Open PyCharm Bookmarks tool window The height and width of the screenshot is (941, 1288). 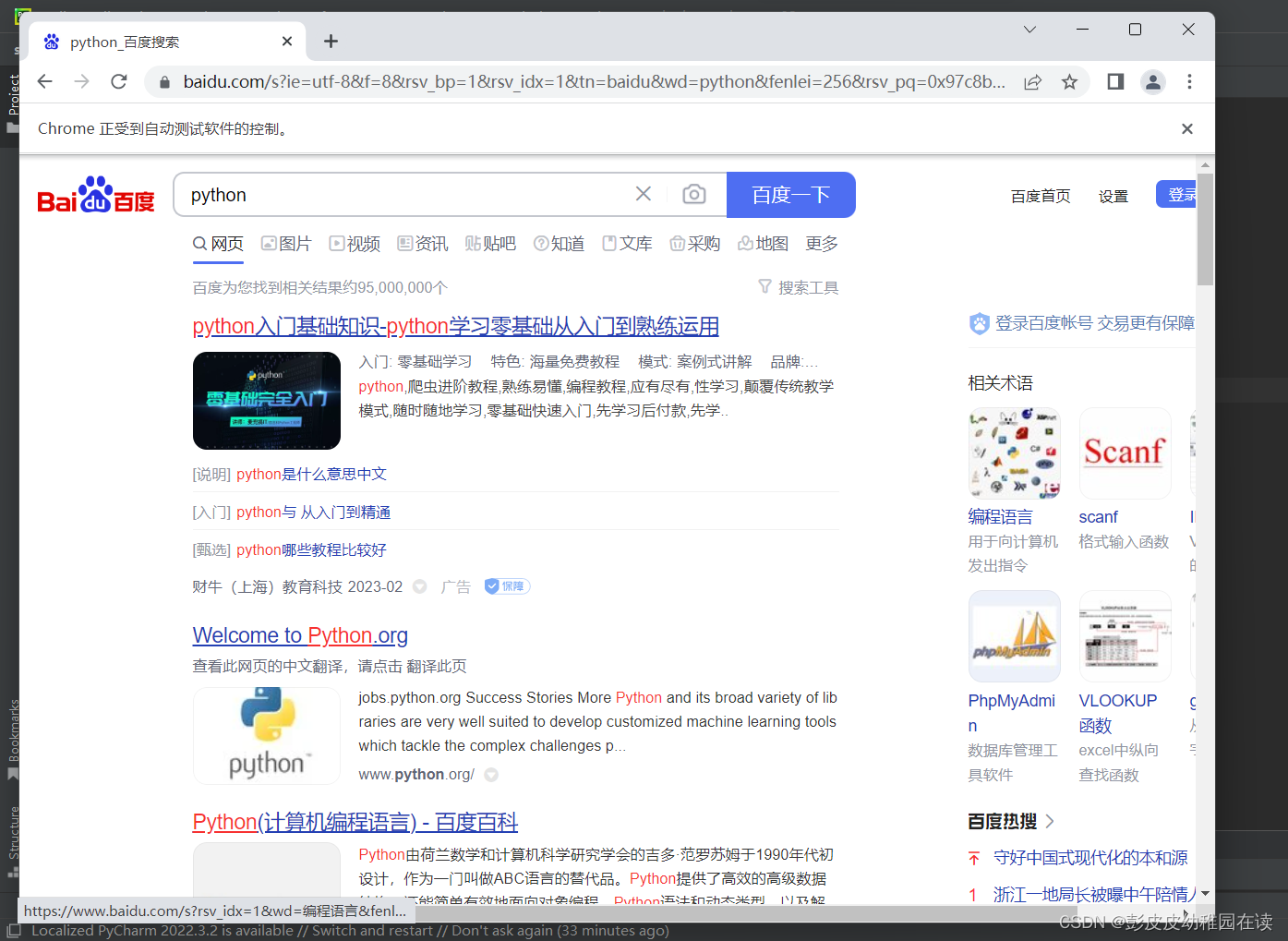click(13, 739)
